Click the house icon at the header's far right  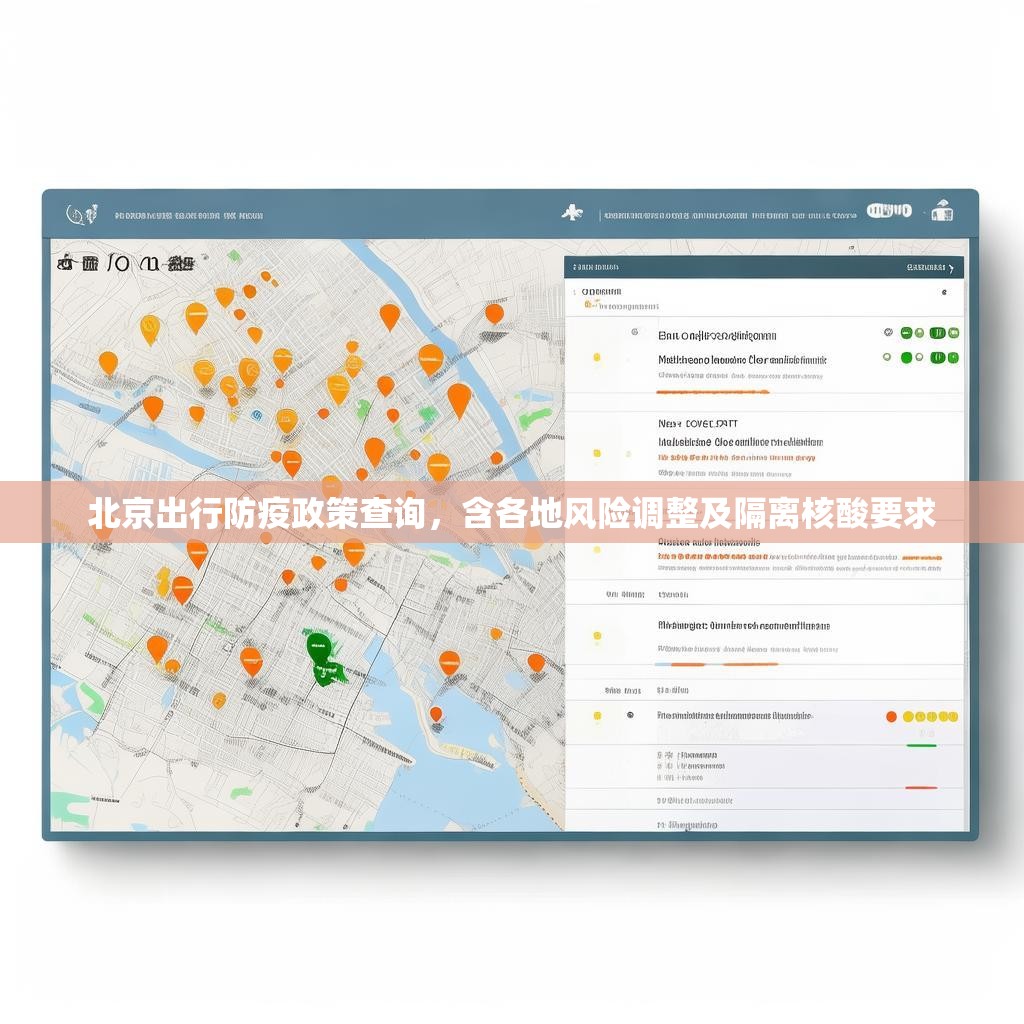[941, 211]
